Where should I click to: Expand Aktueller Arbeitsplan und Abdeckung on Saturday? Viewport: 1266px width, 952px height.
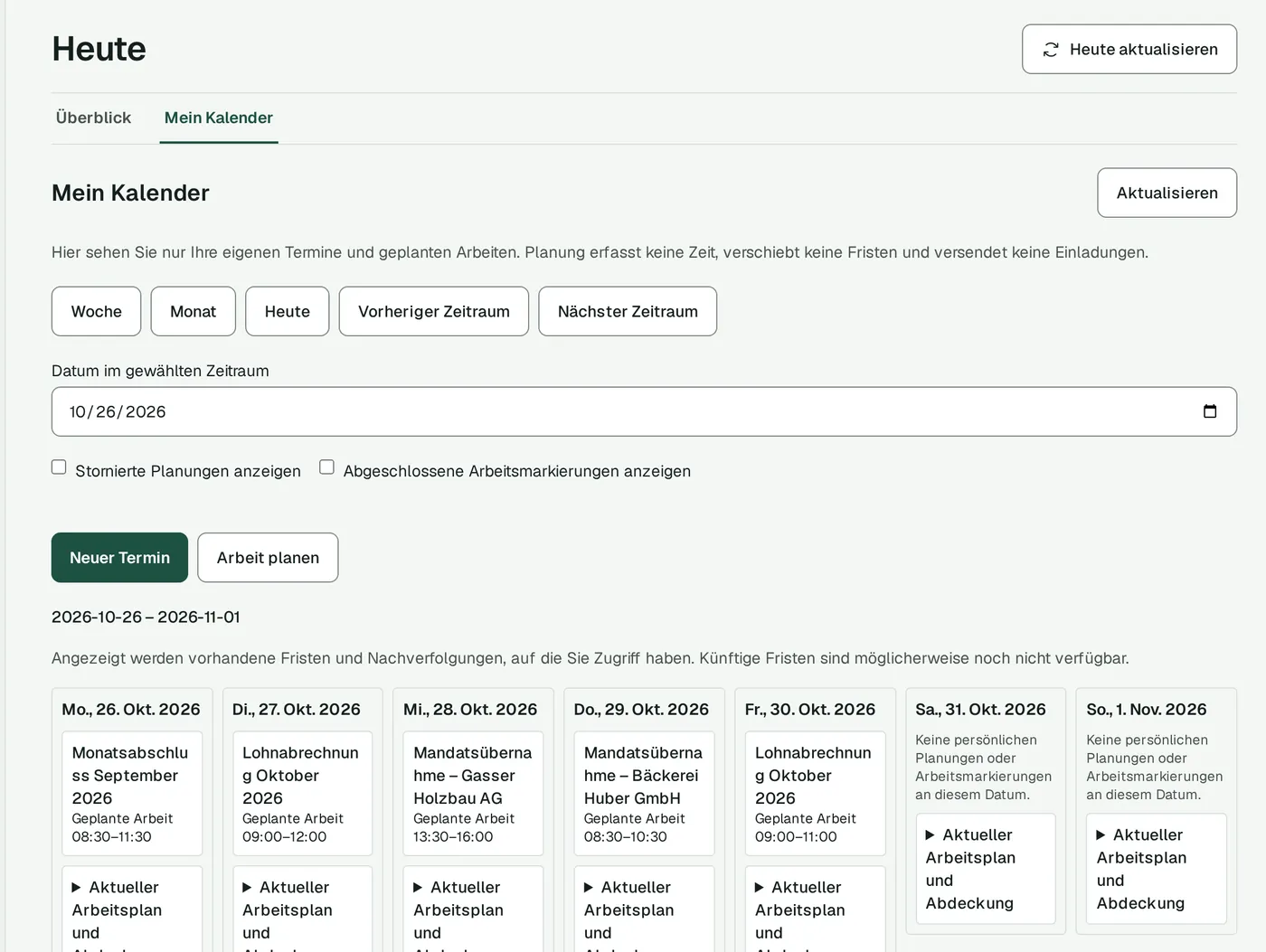click(x=986, y=869)
